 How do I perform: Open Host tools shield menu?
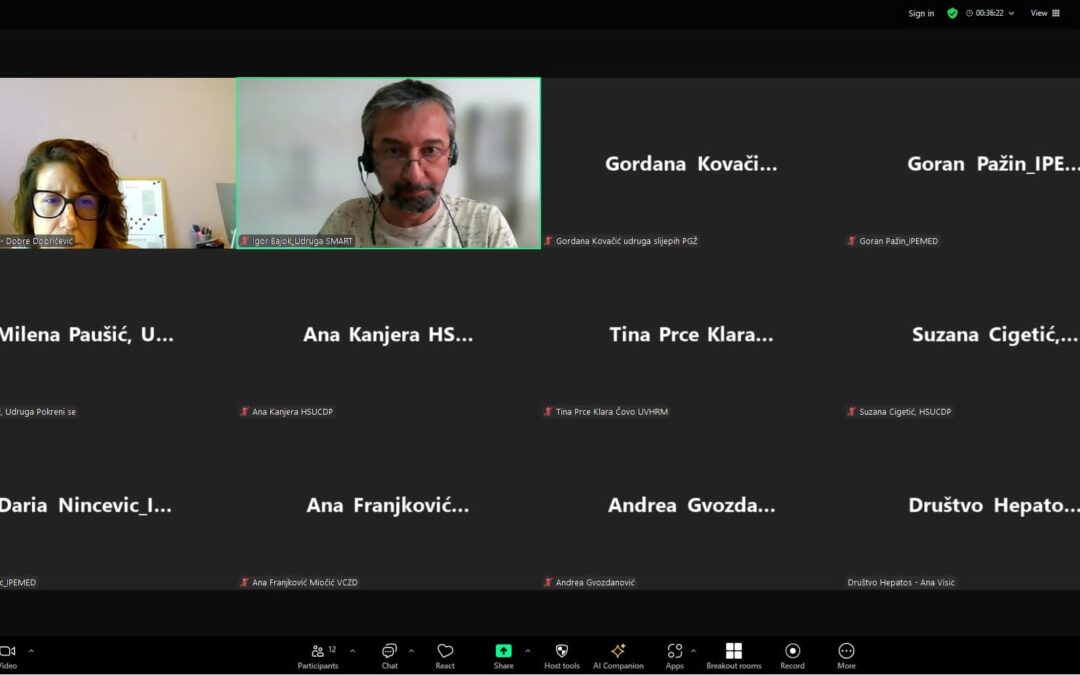(x=561, y=656)
